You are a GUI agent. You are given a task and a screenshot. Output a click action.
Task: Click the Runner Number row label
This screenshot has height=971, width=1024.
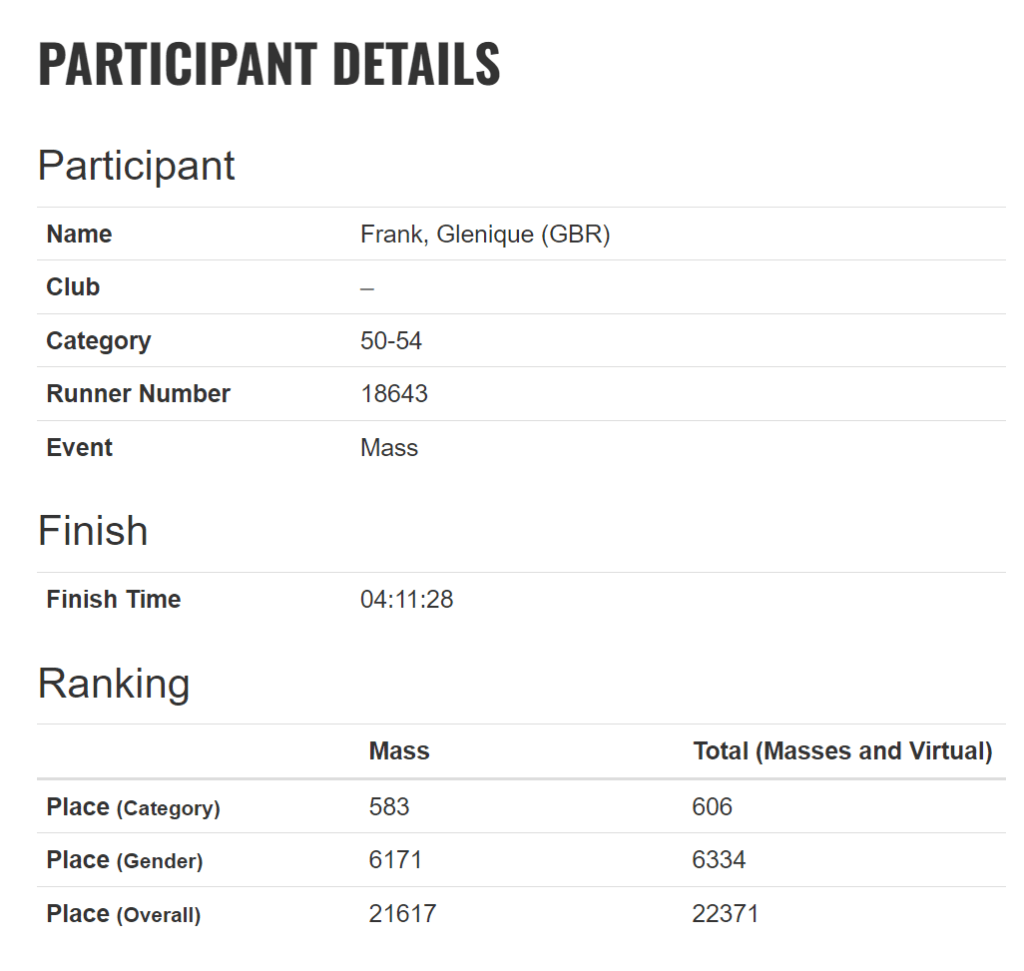pos(138,394)
